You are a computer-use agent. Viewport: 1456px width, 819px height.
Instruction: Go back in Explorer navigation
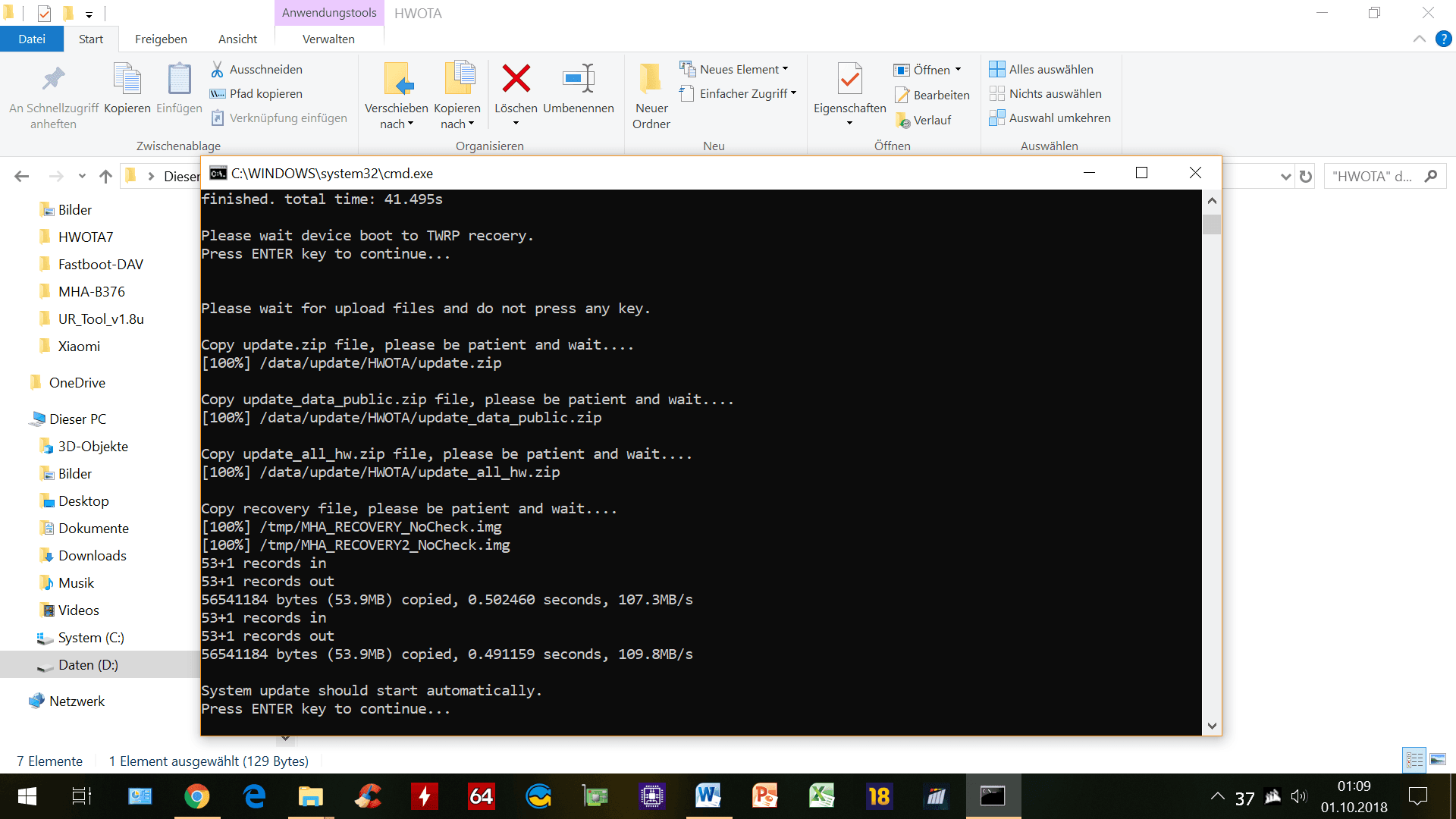[x=22, y=176]
